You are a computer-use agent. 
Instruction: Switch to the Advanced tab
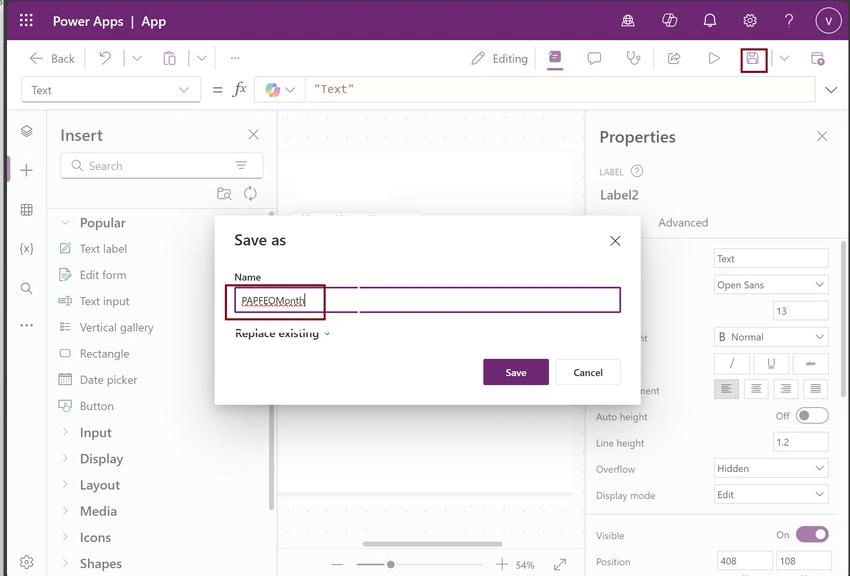coord(683,223)
